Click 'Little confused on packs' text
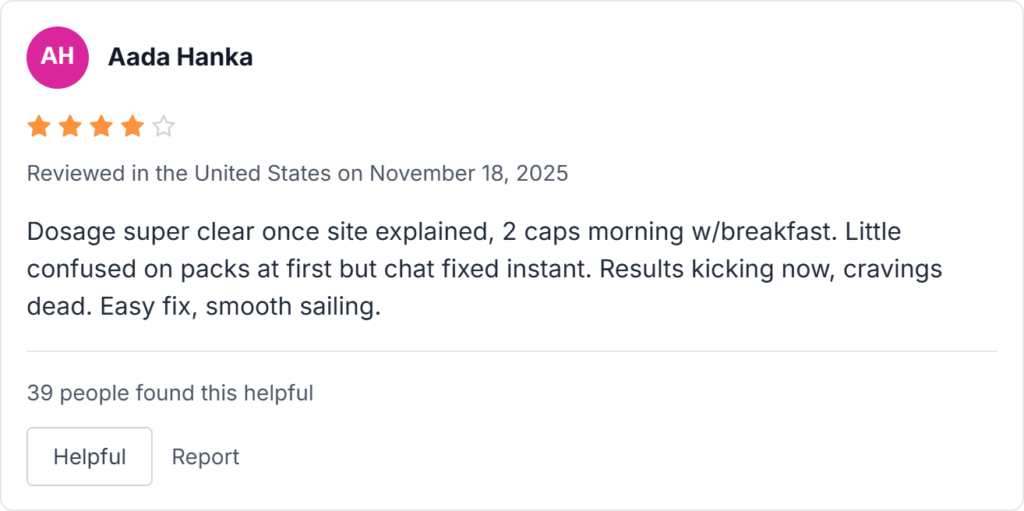Image resolution: width=1024 pixels, height=511 pixels. [x=140, y=269]
